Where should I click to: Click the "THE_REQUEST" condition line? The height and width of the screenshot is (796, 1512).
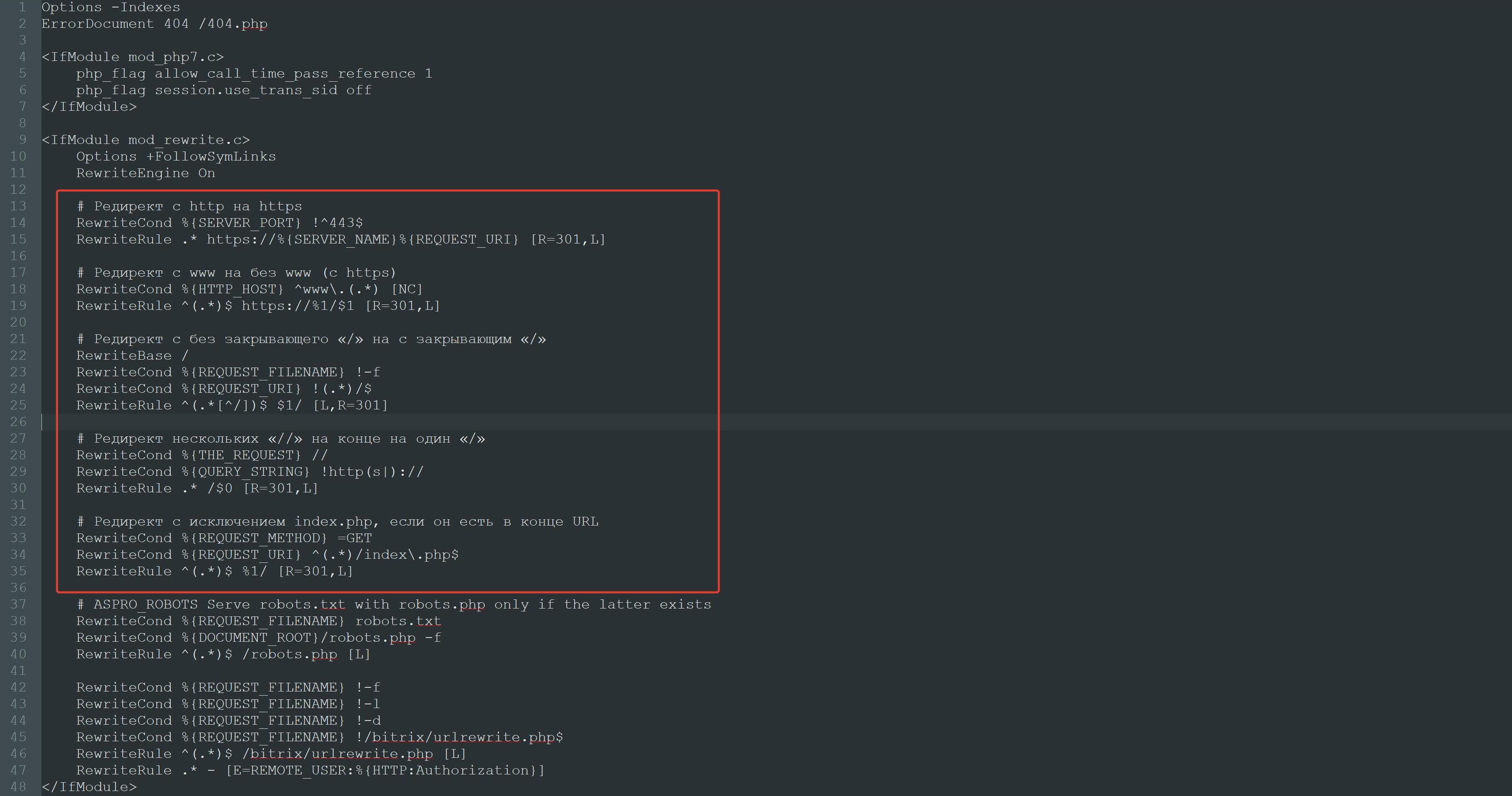[201, 455]
